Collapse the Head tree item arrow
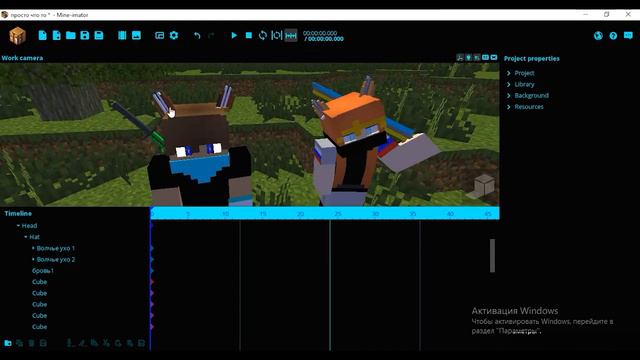This screenshot has width=640, height=360. (18, 226)
